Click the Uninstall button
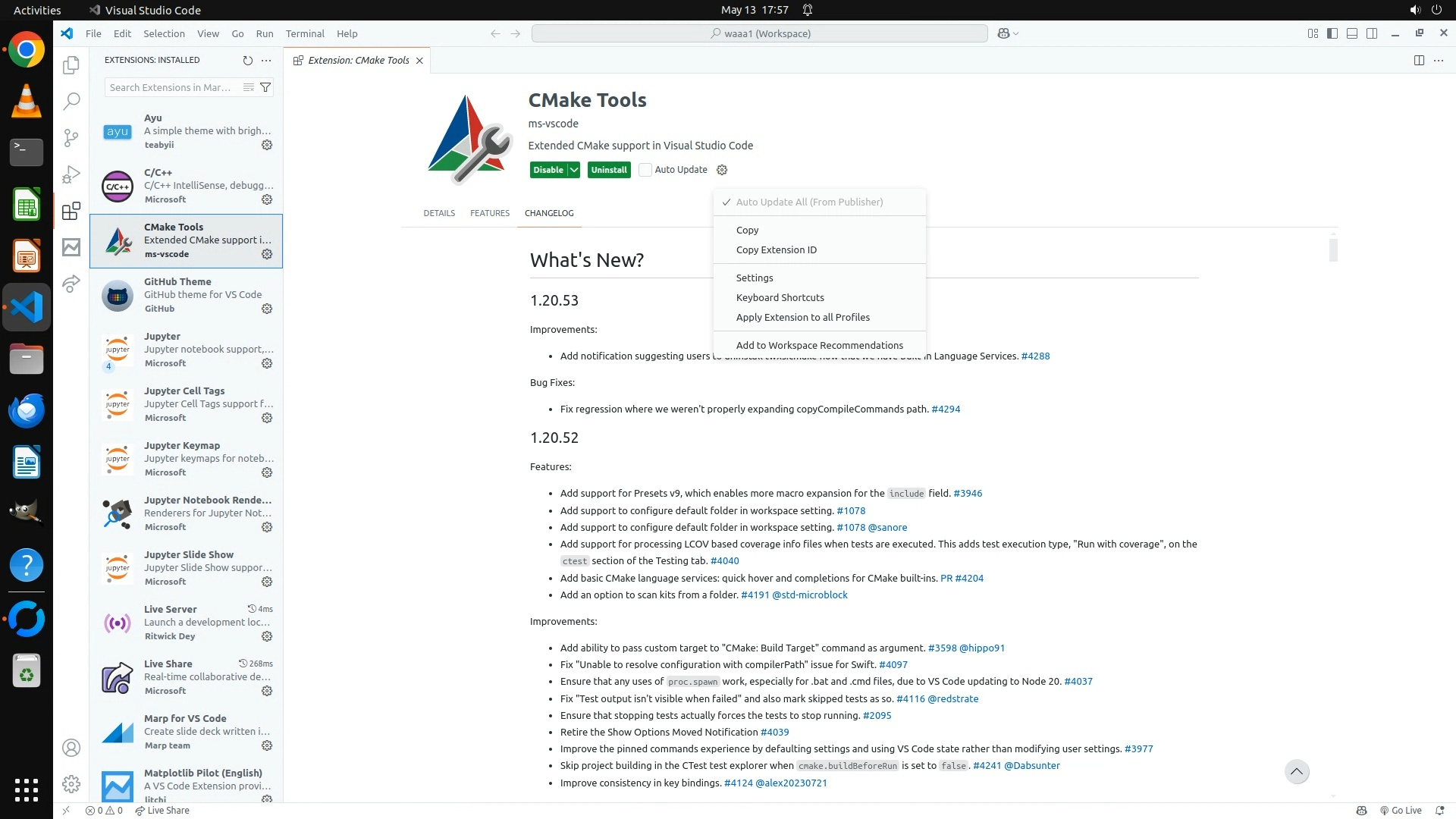1456x819 pixels. pyautogui.click(x=609, y=170)
